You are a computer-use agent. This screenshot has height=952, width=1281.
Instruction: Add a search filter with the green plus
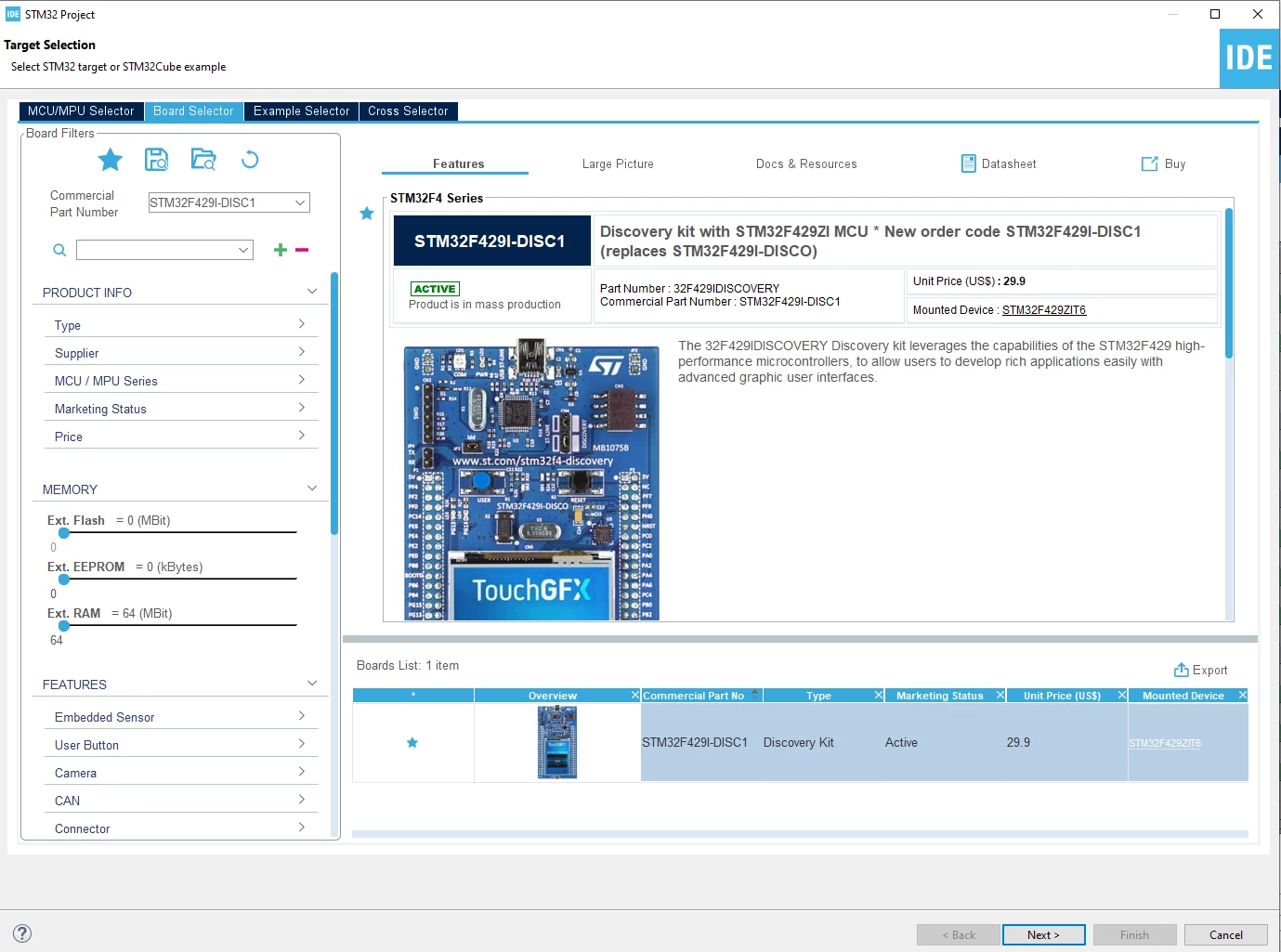coord(281,250)
